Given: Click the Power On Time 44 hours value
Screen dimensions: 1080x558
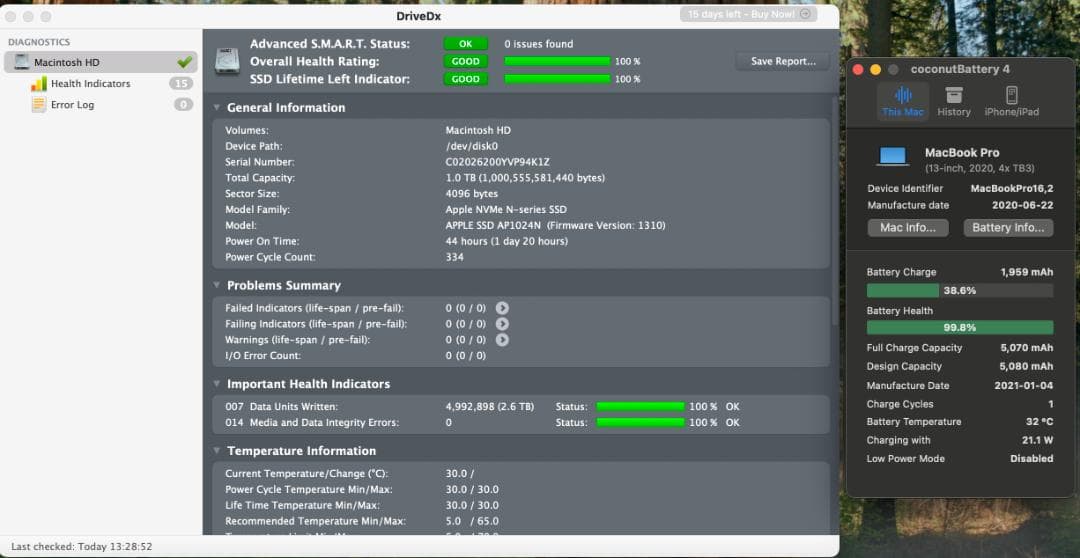Looking at the screenshot, I should 507,241.
